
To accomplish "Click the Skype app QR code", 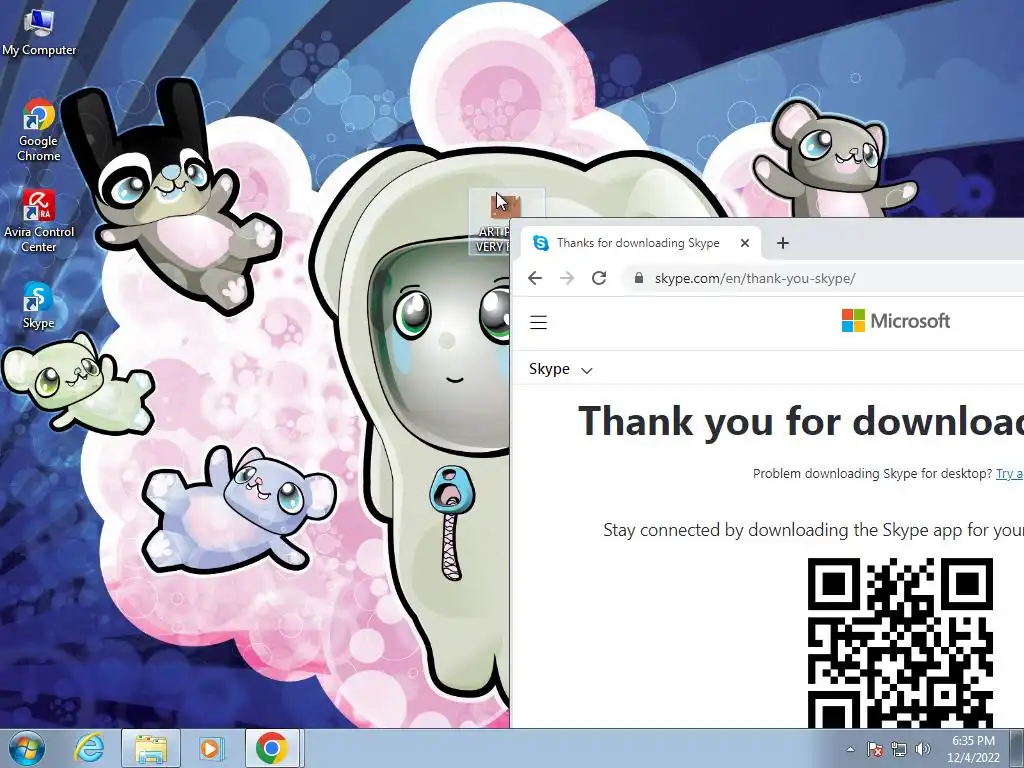I will coord(901,643).
